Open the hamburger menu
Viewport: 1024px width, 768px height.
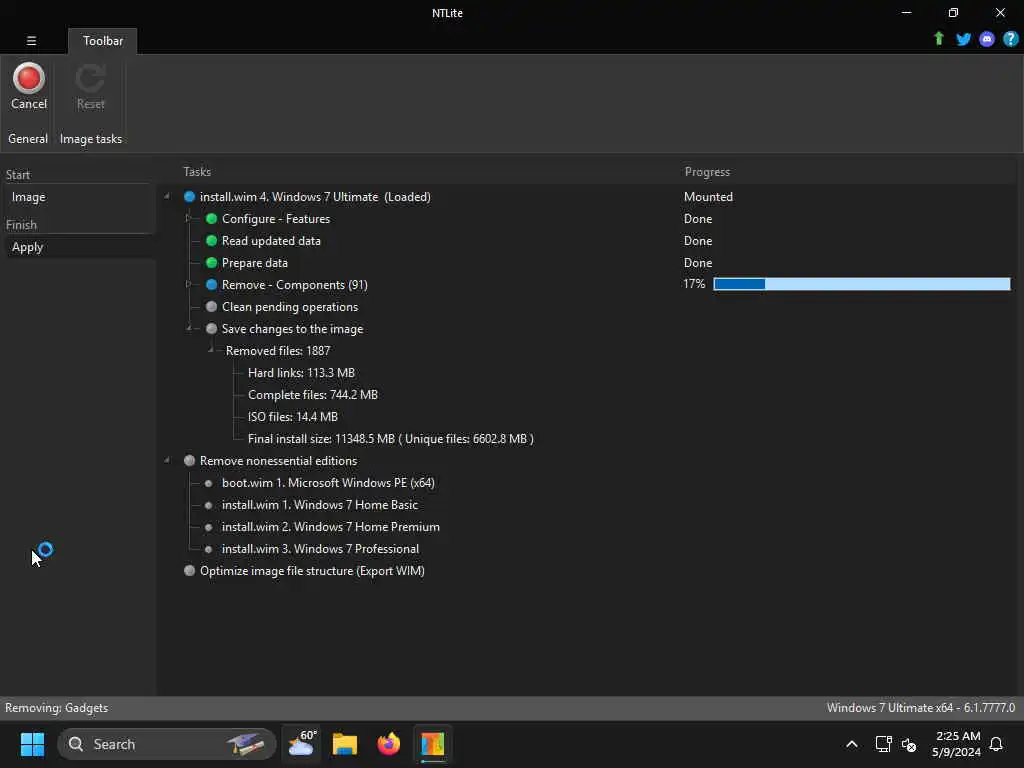(31, 40)
